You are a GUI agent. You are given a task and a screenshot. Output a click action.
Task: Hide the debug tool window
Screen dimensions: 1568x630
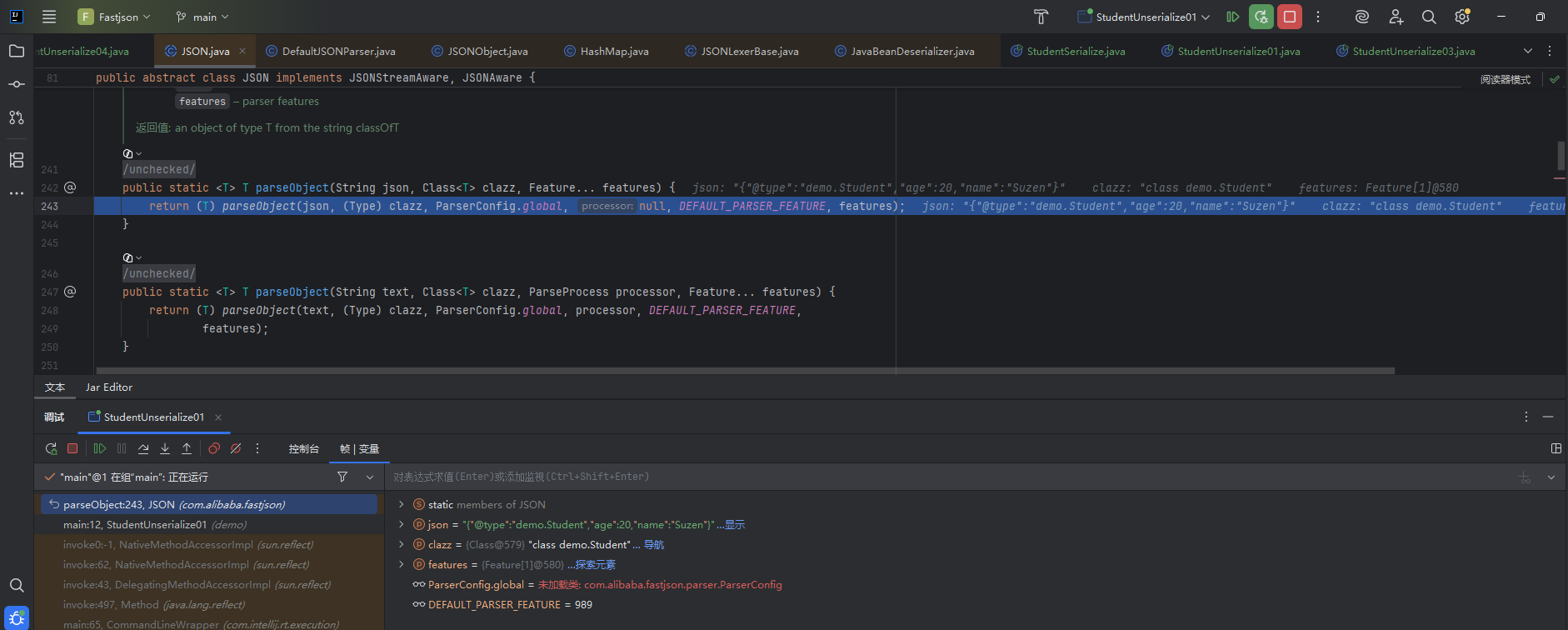pos(1548,417)
